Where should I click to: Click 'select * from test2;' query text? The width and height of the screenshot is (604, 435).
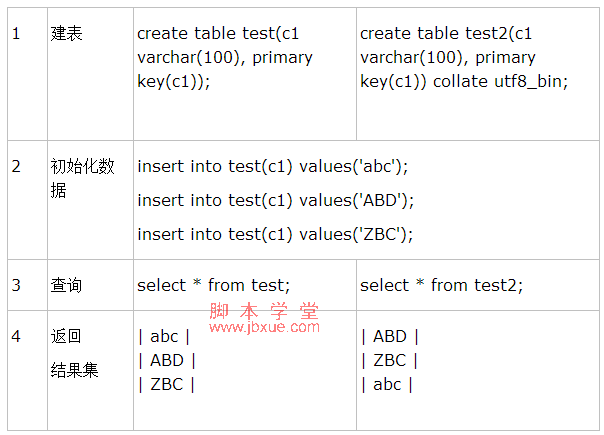point(441,286)
